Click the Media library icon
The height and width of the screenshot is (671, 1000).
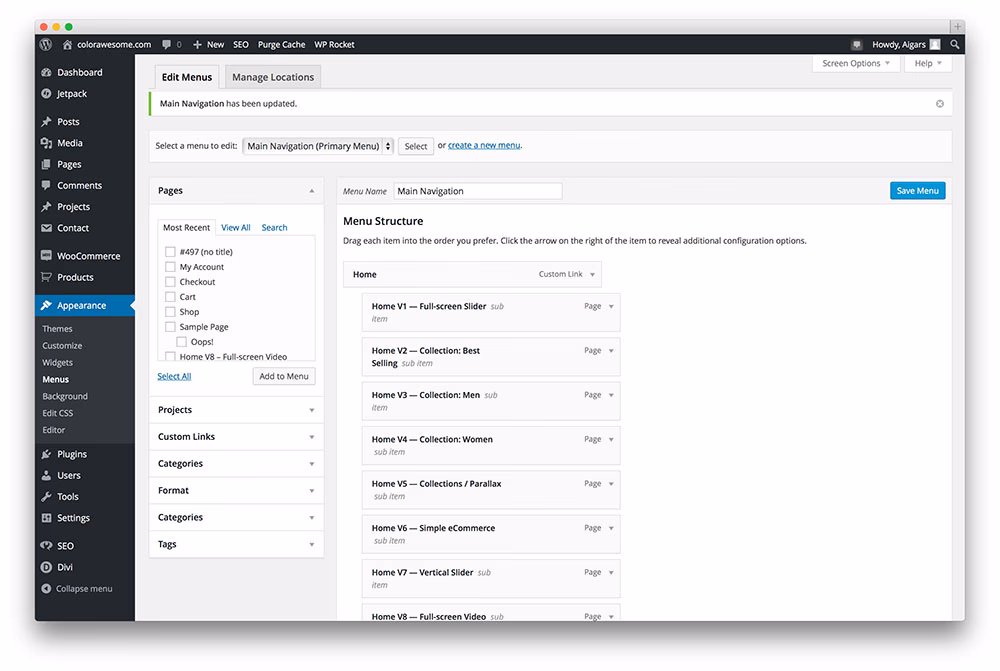tap(47, 143)
